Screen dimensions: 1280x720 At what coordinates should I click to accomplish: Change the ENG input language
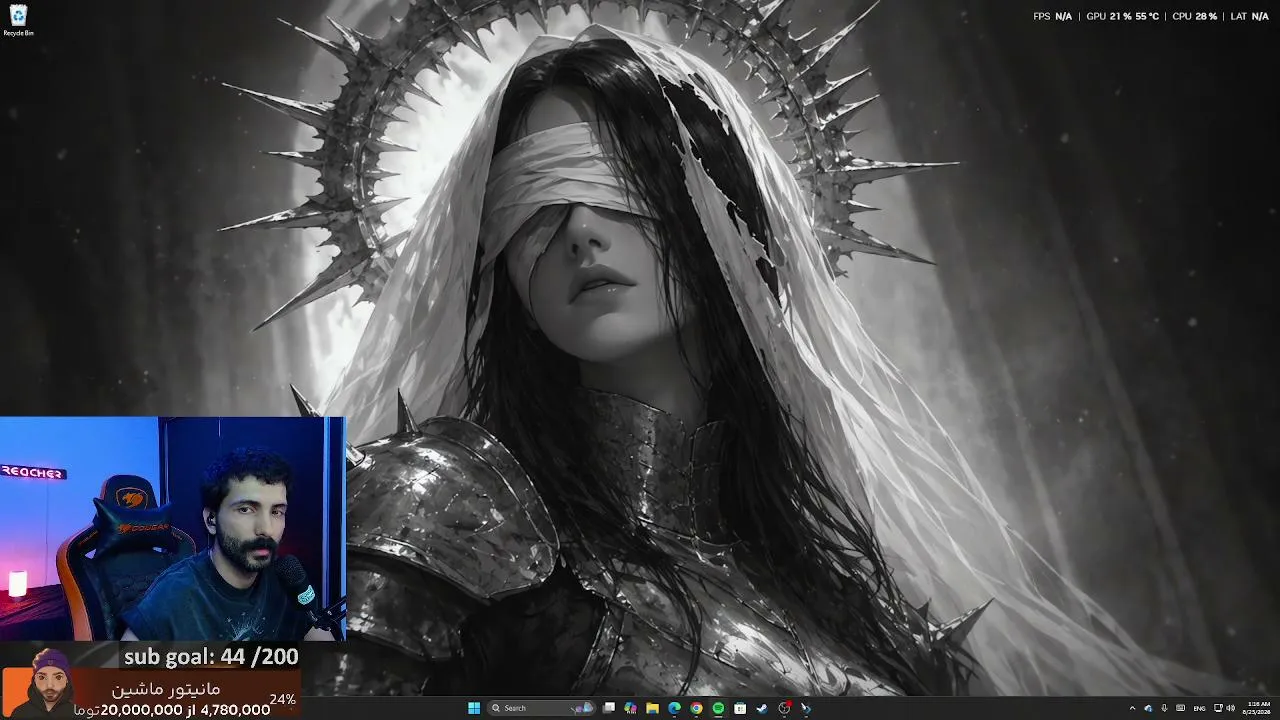[1199, 708]
